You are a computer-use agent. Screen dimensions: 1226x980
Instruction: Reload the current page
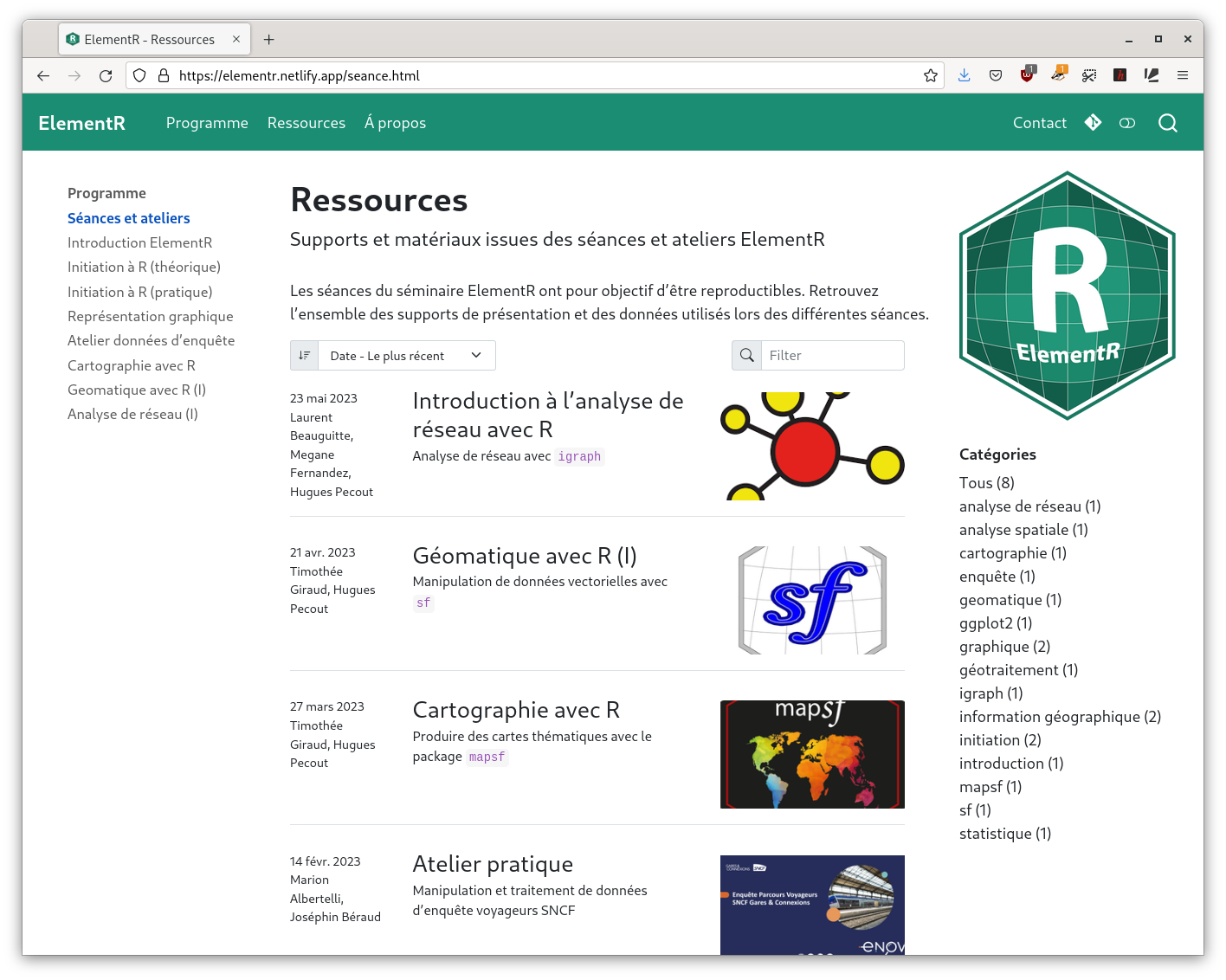[106, 76]
